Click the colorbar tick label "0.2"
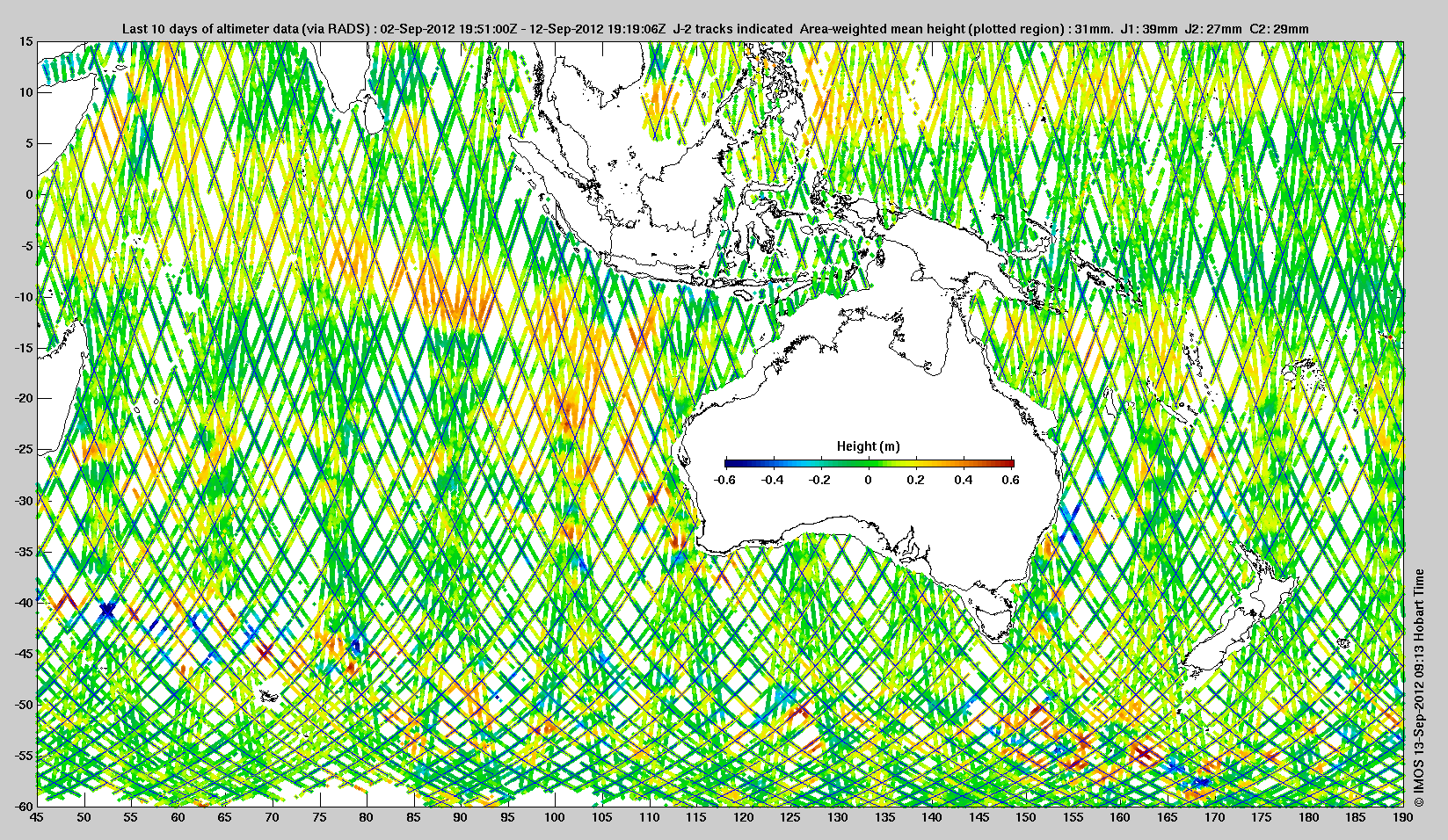Screen dimensions: 1448x840 (915, 480)
